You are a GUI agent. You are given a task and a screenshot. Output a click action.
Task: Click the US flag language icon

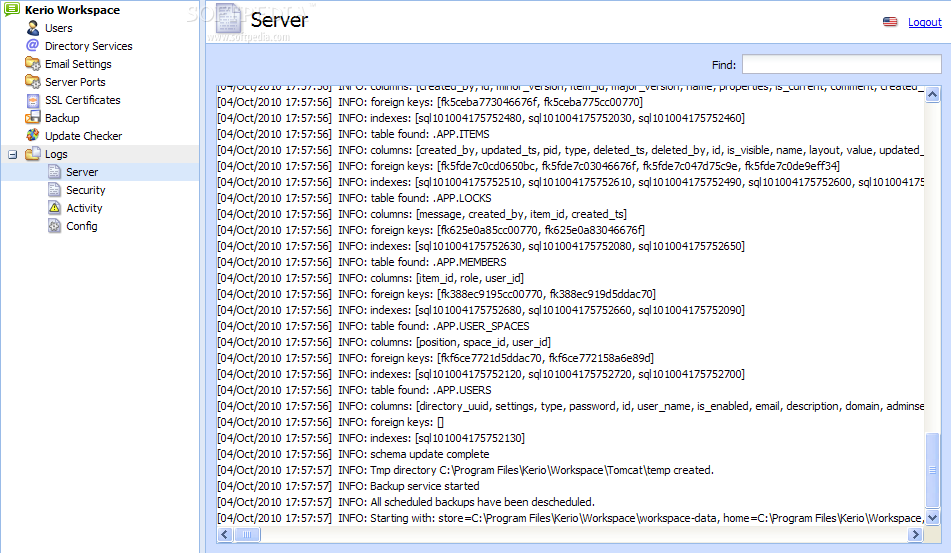890,22
